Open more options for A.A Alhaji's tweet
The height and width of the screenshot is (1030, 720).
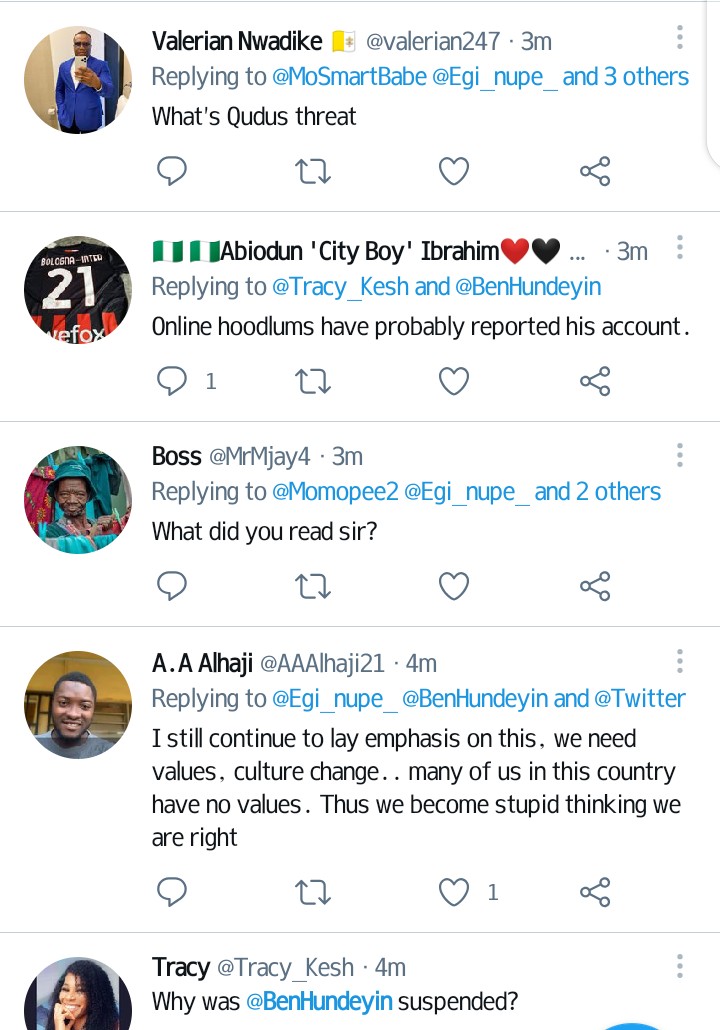click(x=679, y=661)
